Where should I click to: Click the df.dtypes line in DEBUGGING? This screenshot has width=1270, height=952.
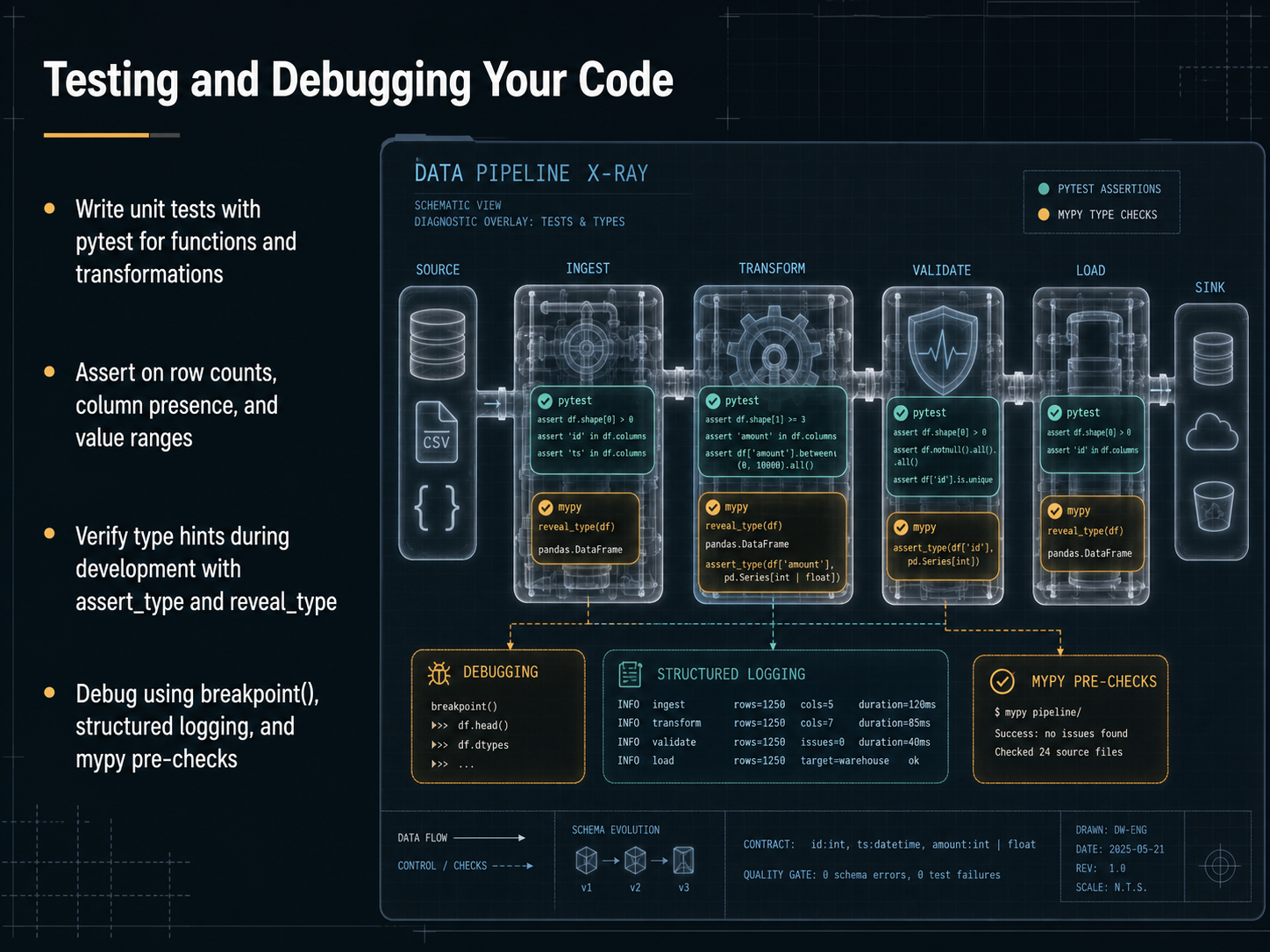(x=470, y=745)
